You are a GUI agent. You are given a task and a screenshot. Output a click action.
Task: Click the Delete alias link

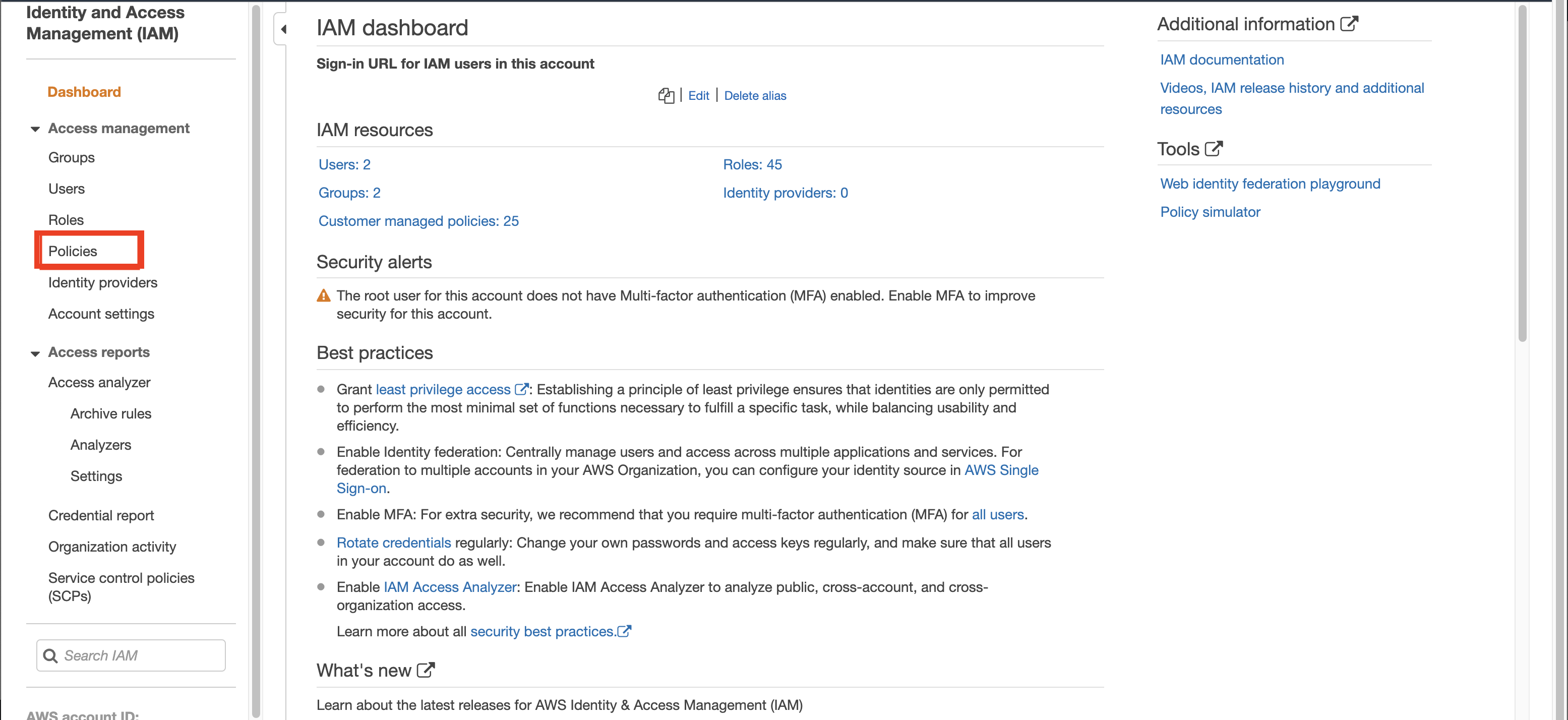(x=755, y=96)
